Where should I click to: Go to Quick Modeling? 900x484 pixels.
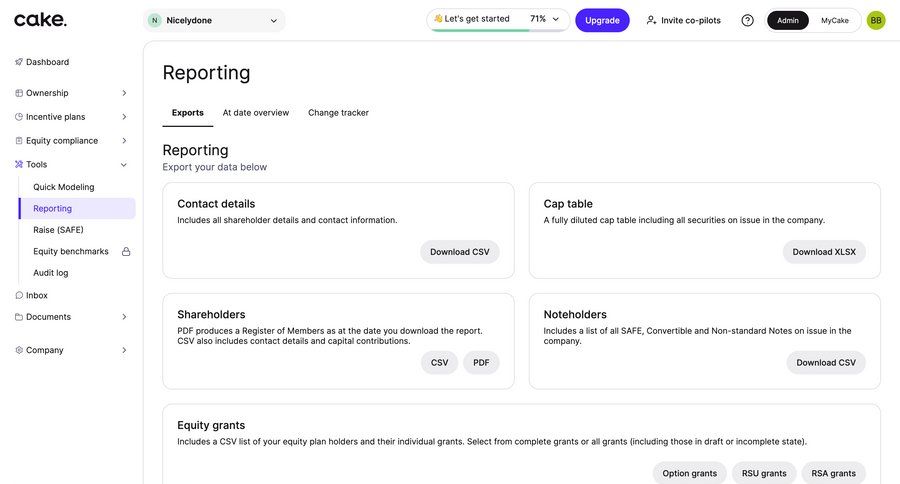pyautogui.click(x=64, y=187)
